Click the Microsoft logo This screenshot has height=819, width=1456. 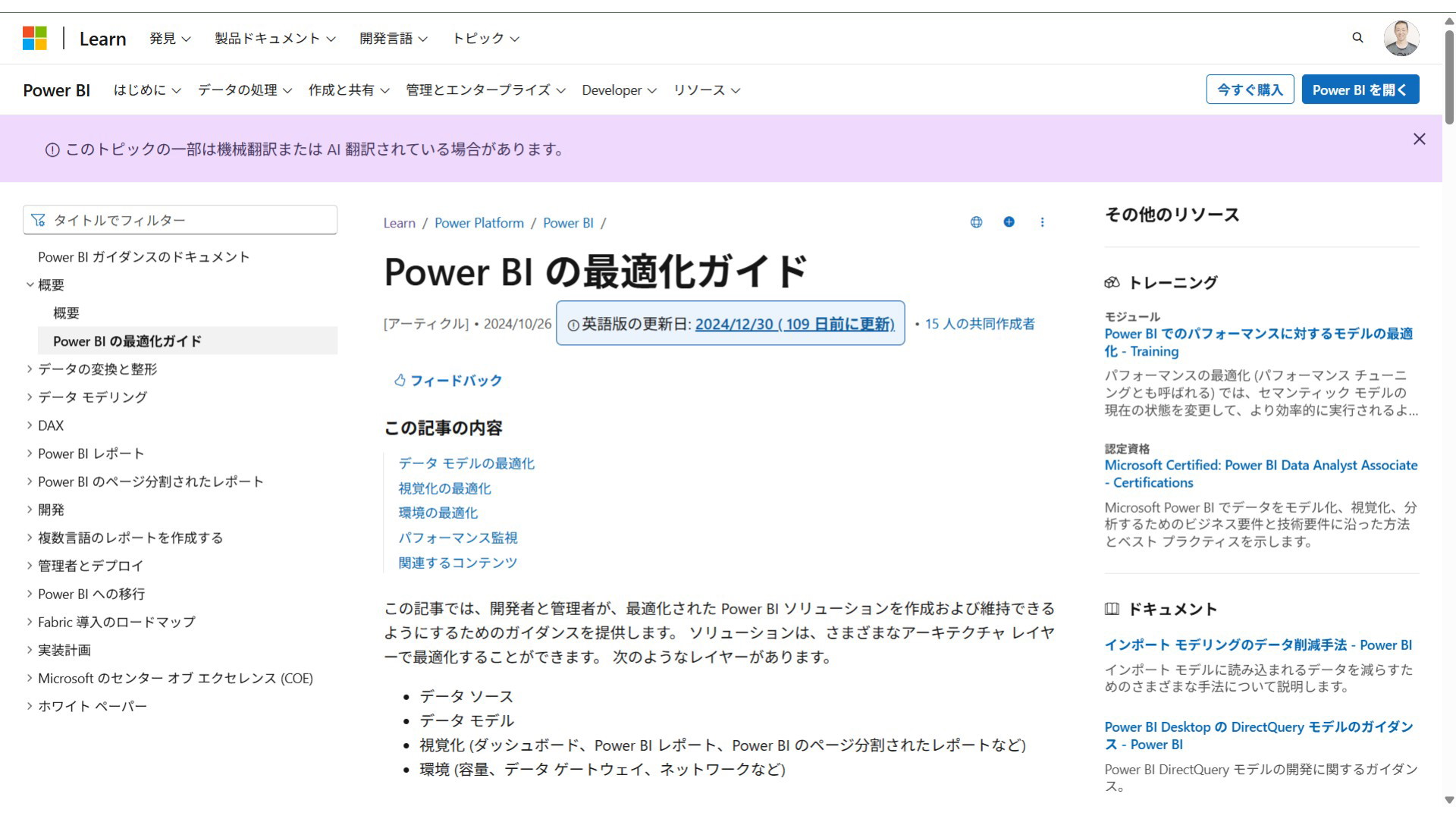tap(35, 38)
